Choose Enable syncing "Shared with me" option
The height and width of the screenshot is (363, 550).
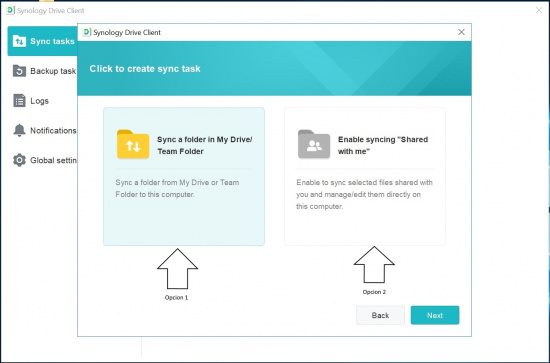(365, 176)
